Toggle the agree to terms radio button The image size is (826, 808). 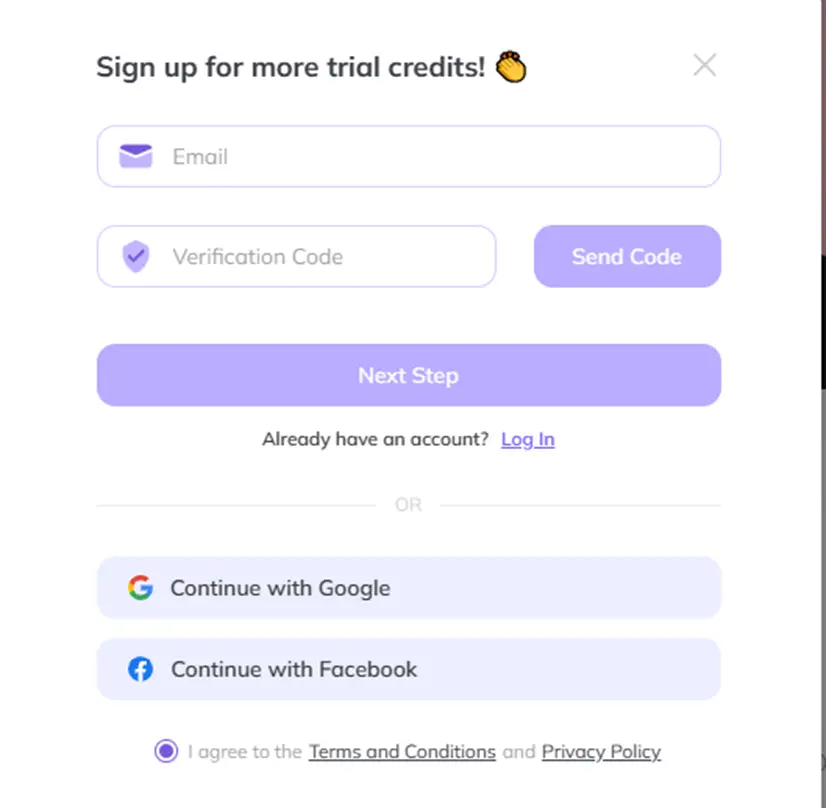tap(166, 751)
